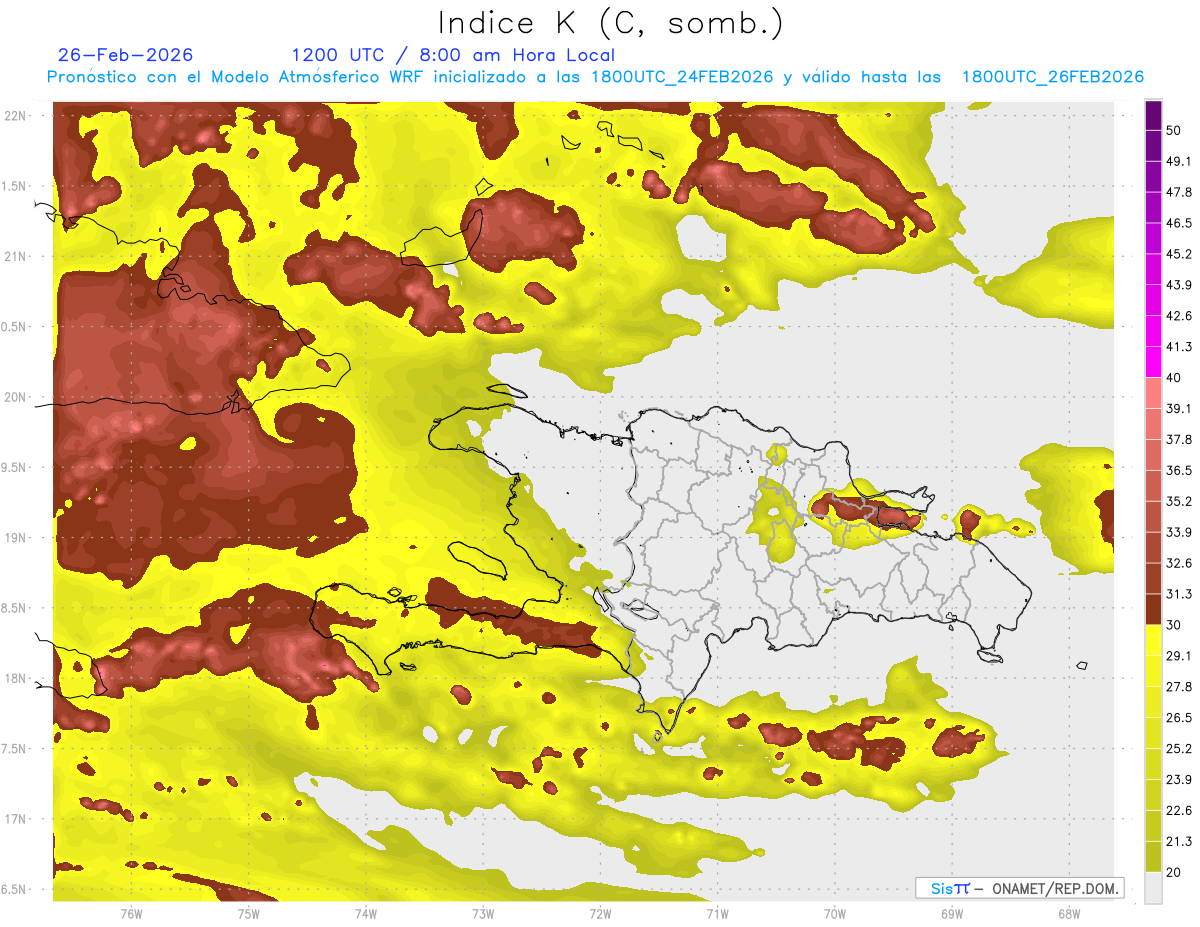Click the longitude axis label "74W"
The height and width of the screenshot is (927, 1200).
point(365,914)
